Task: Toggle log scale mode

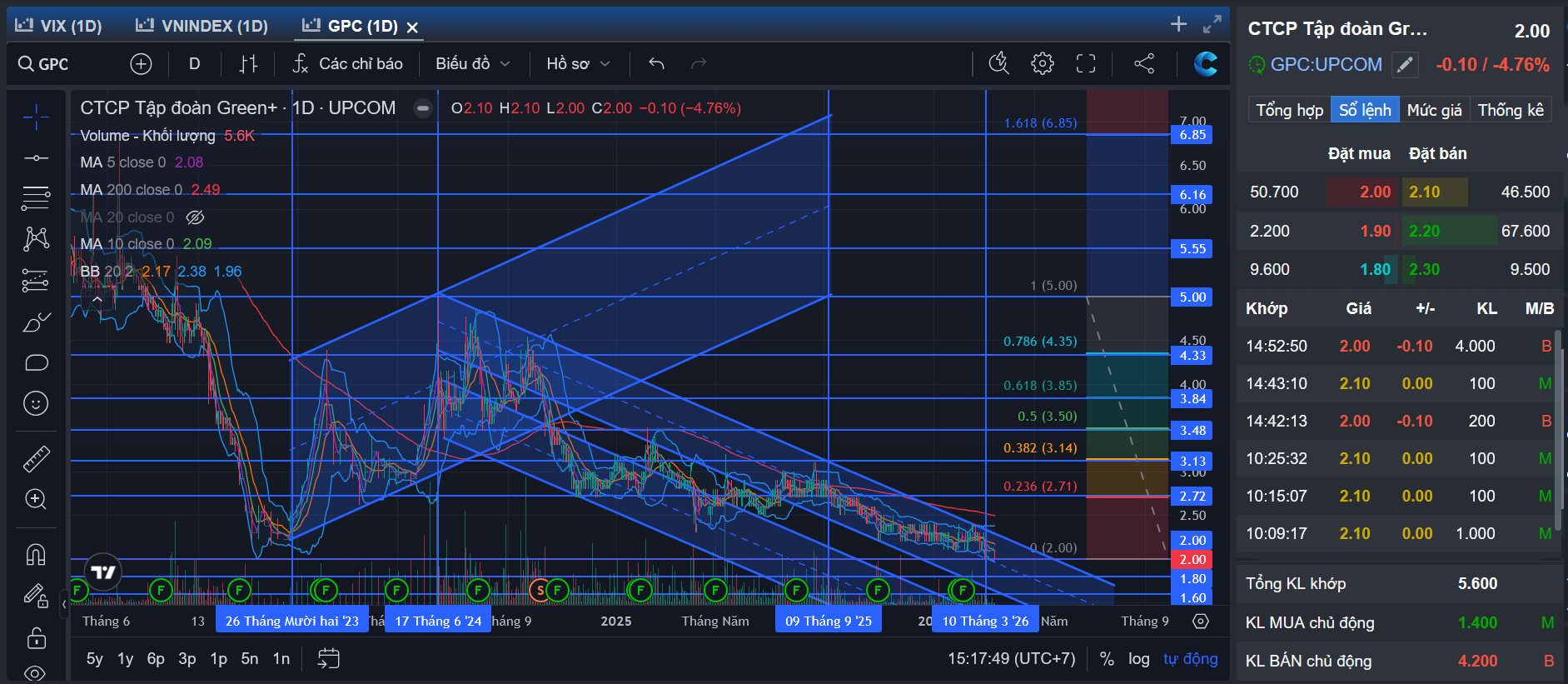Action: click(1139, 659)
